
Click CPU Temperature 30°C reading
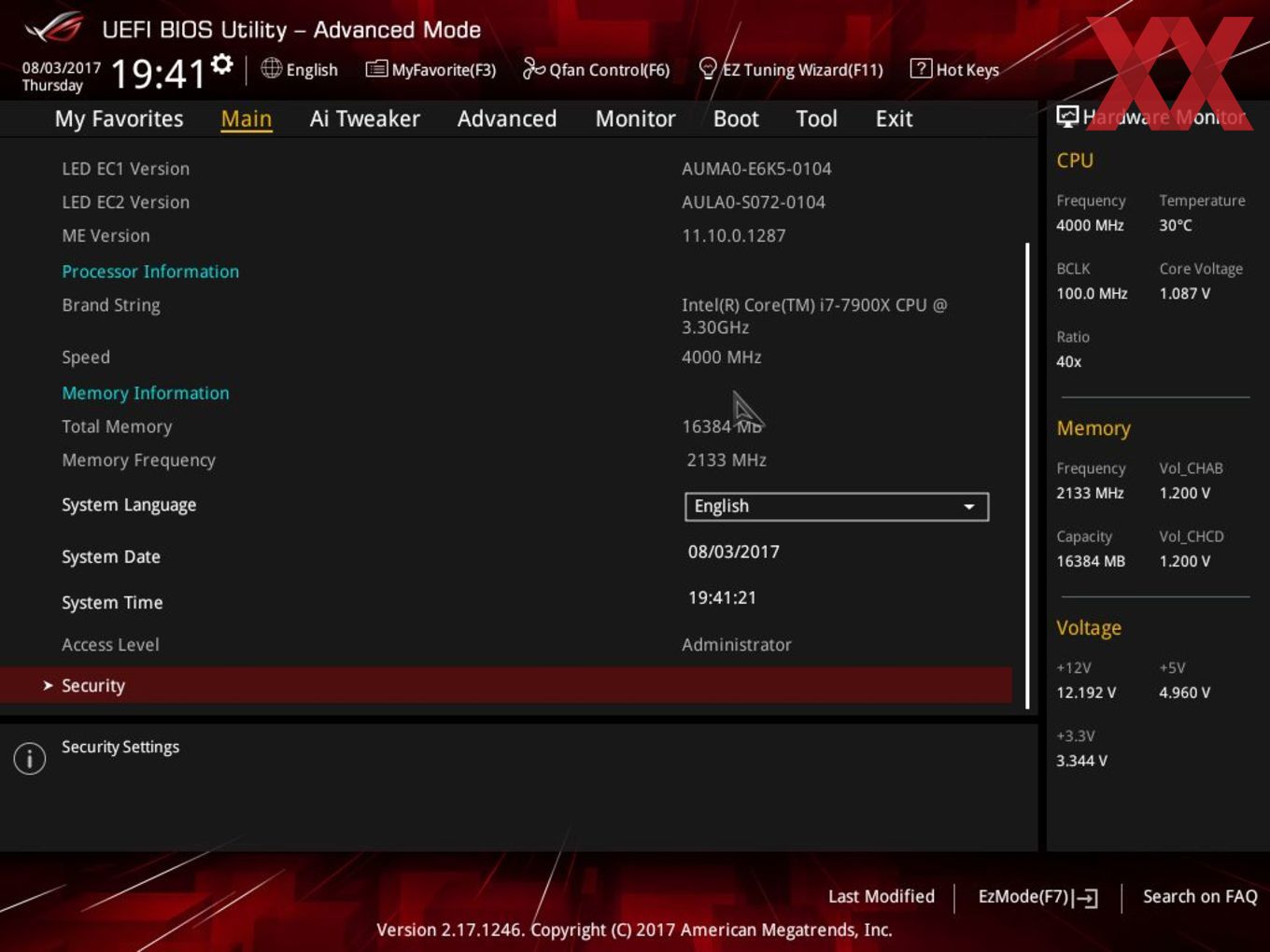pos(1176,225)
